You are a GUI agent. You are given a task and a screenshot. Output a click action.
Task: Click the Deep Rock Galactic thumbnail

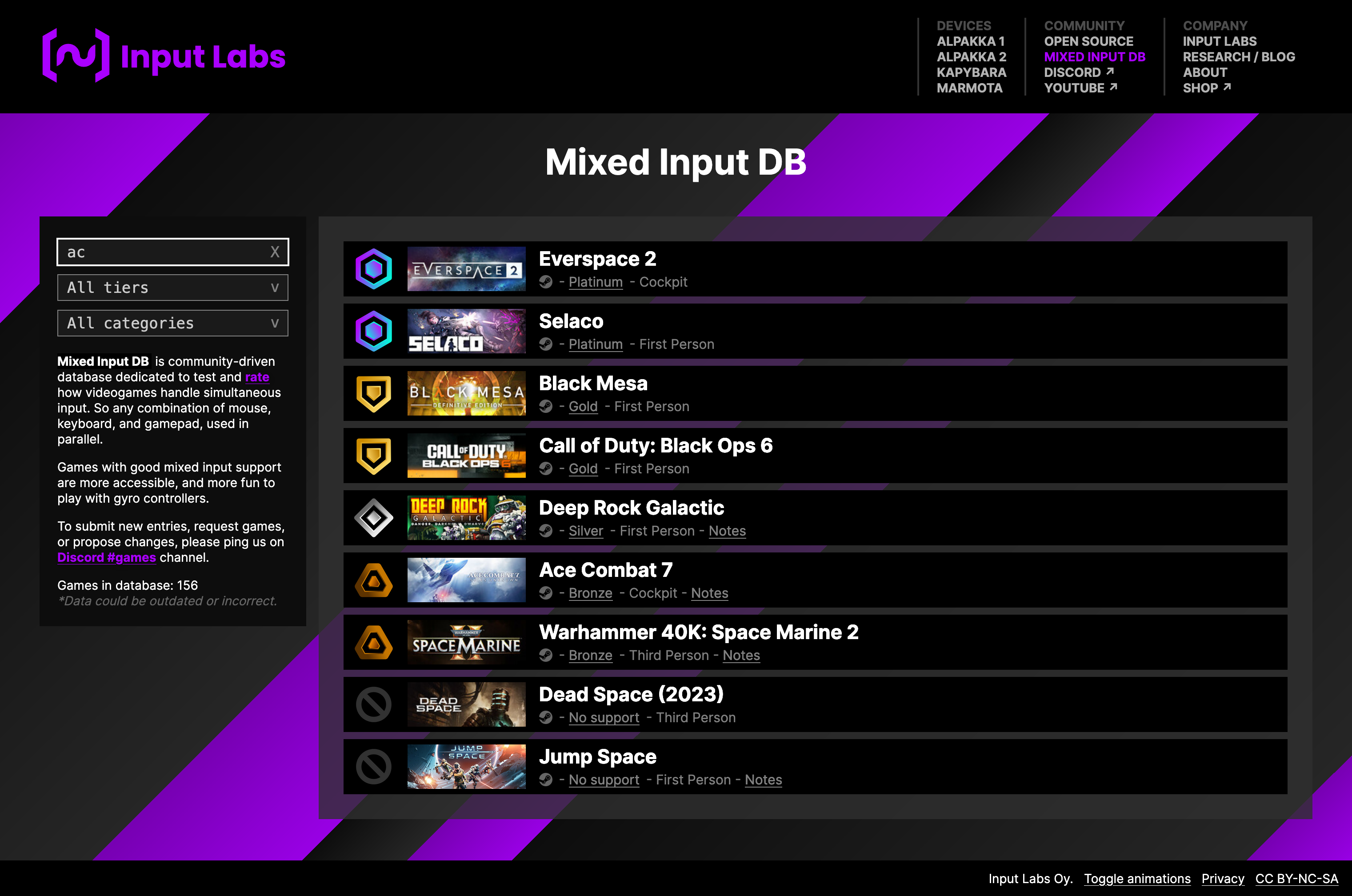pyautogui.click(x=466, y=518)
